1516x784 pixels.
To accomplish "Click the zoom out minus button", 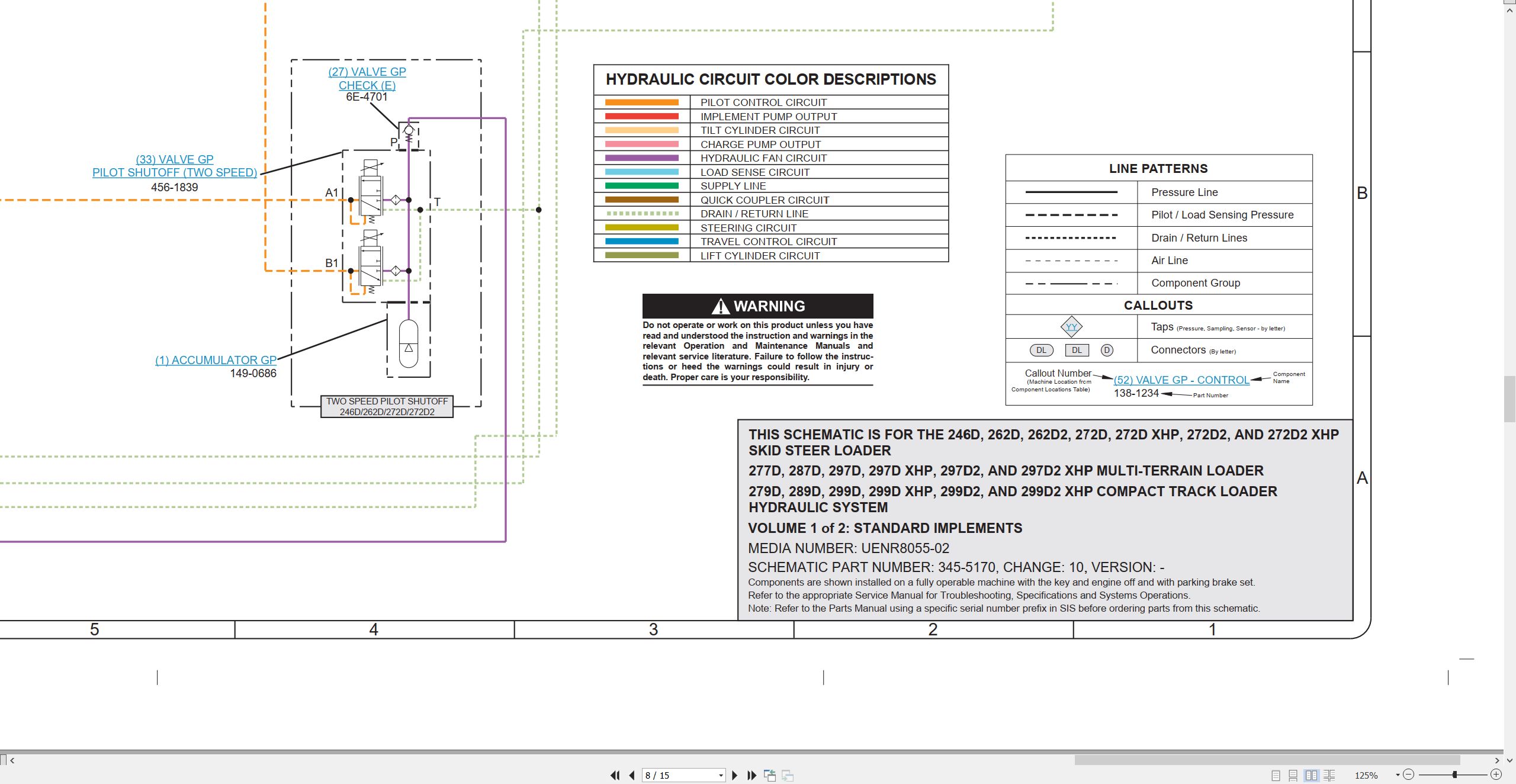I will [x=1409, y=775].
